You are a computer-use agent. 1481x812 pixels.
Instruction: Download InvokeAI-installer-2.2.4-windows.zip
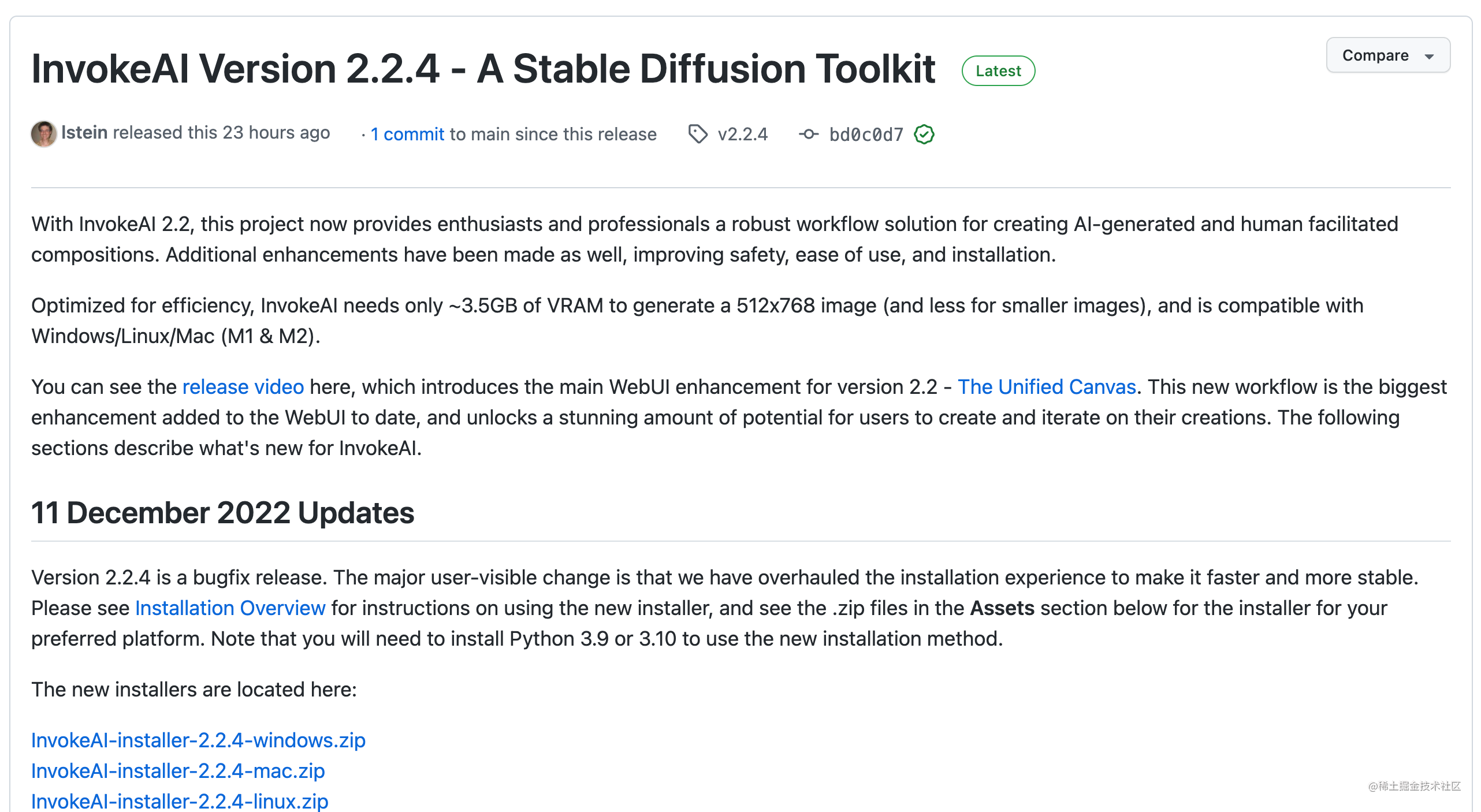pyautogui.click(x=198, y=740)
